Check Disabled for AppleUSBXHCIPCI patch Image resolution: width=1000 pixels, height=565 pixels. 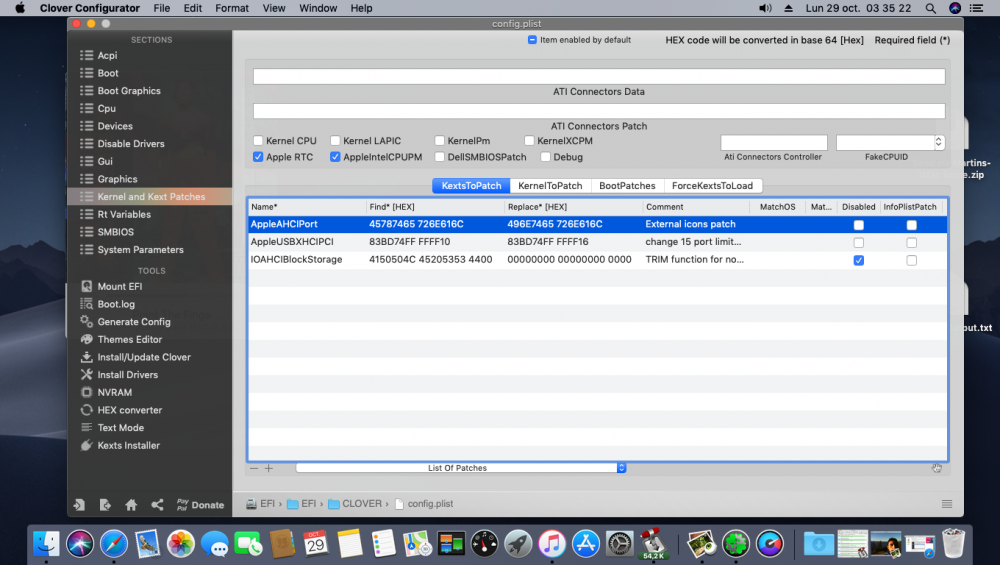(x=858, y=242)
